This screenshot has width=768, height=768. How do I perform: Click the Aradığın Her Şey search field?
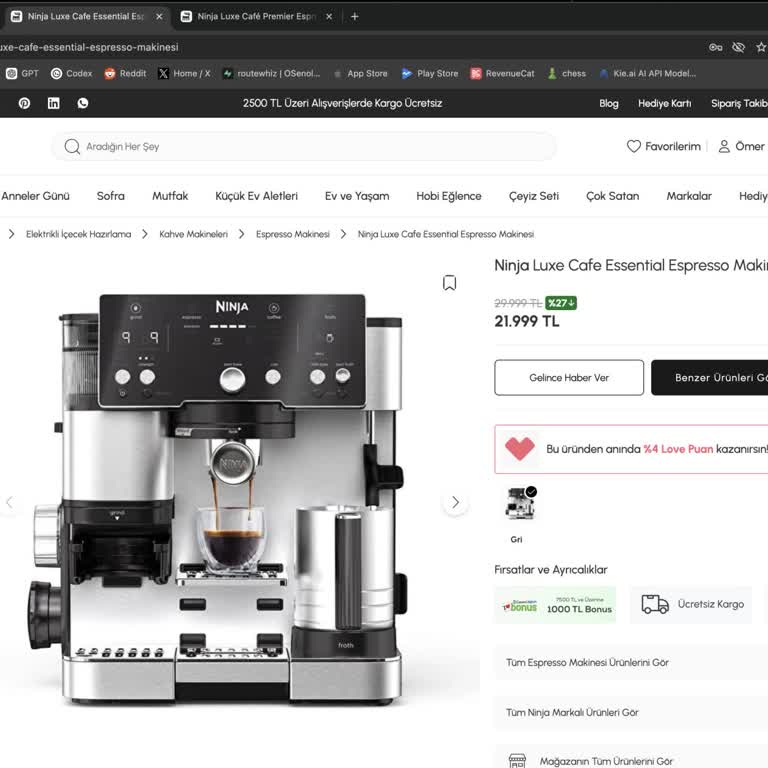304,146
